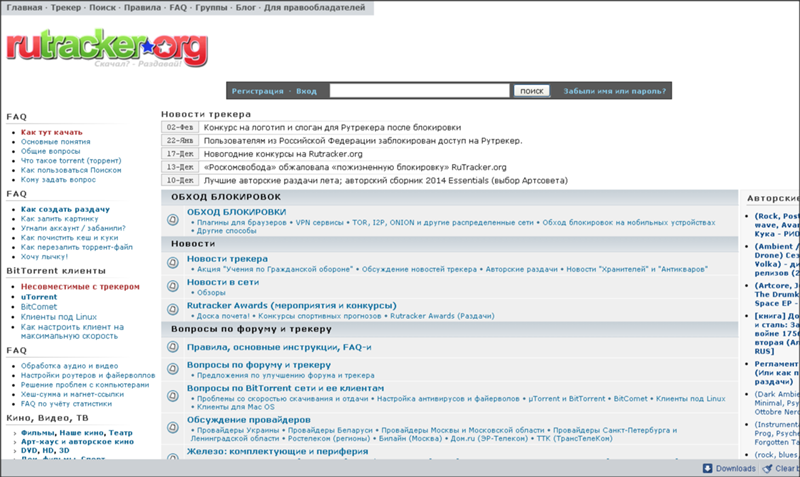
Task: Click the Регистрация link
Action: (x=257, y=91)
